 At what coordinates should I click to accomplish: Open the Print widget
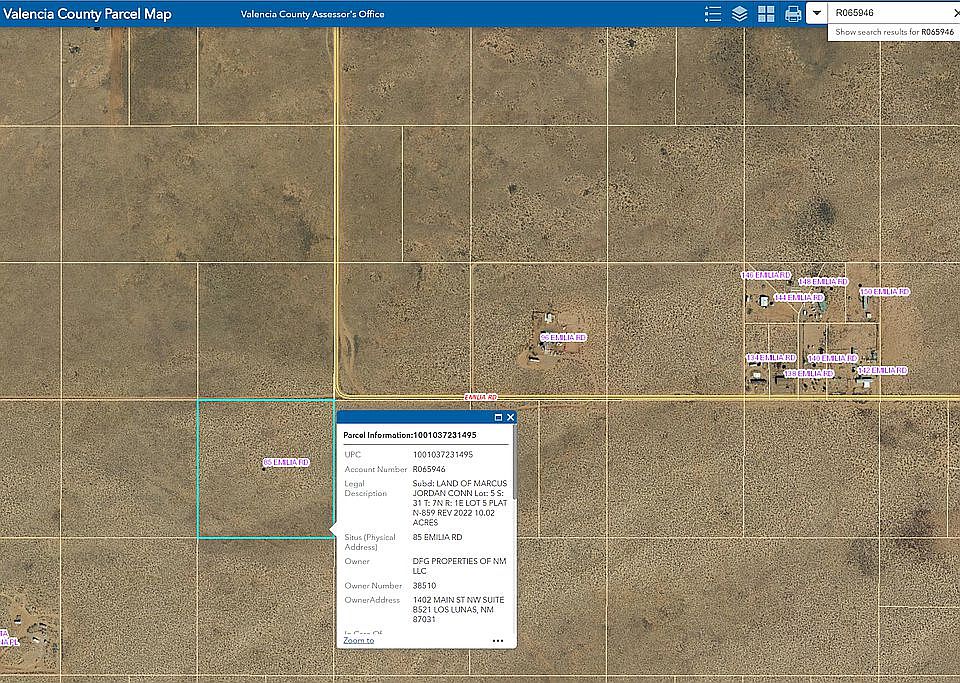tap(793, 14)
